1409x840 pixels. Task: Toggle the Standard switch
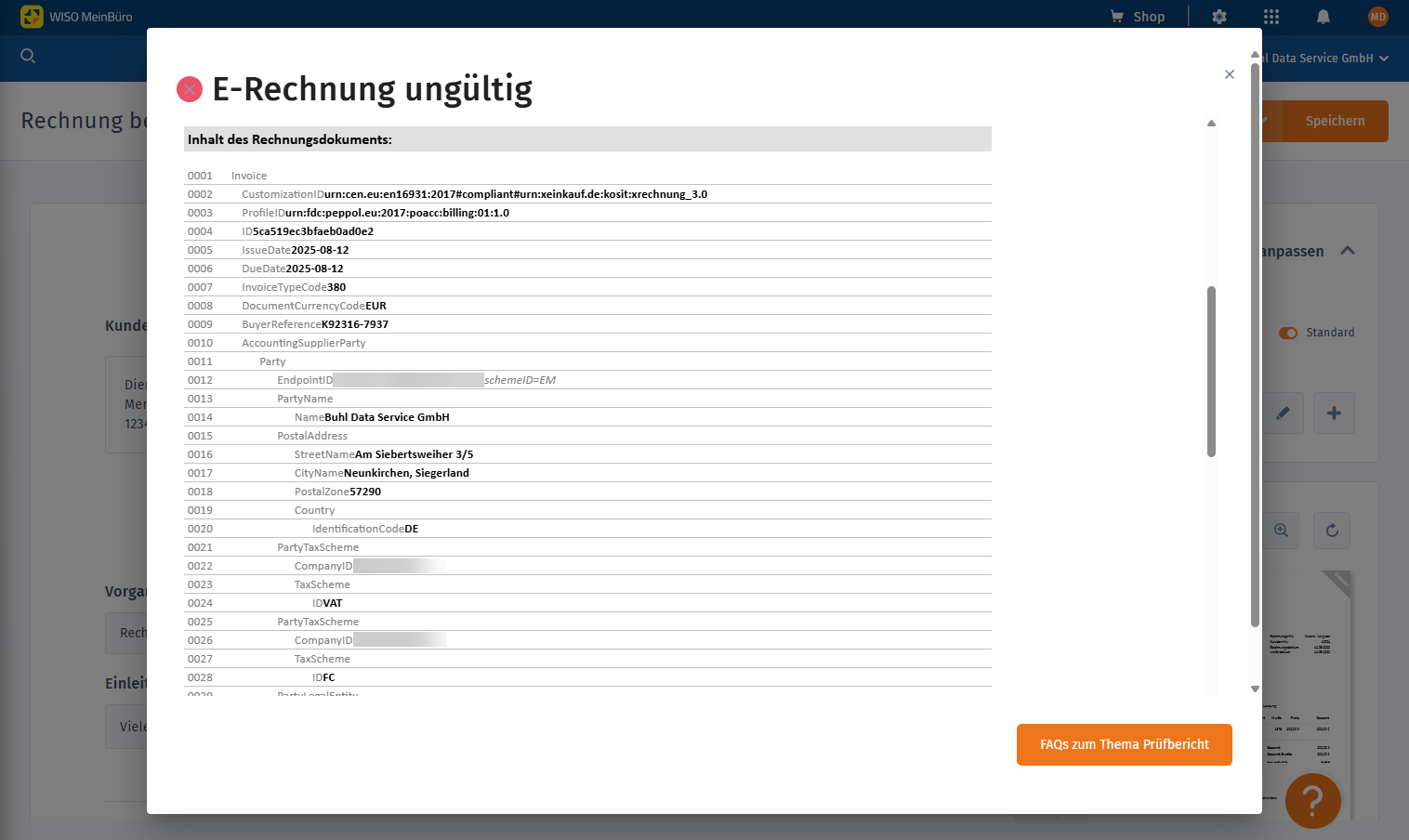coord(1288,333)
